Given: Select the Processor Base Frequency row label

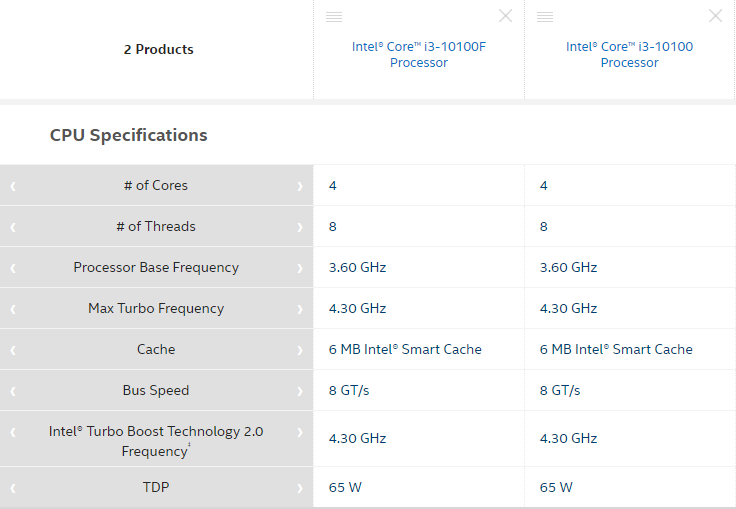Looking at the screenshot, I should 156,267.
